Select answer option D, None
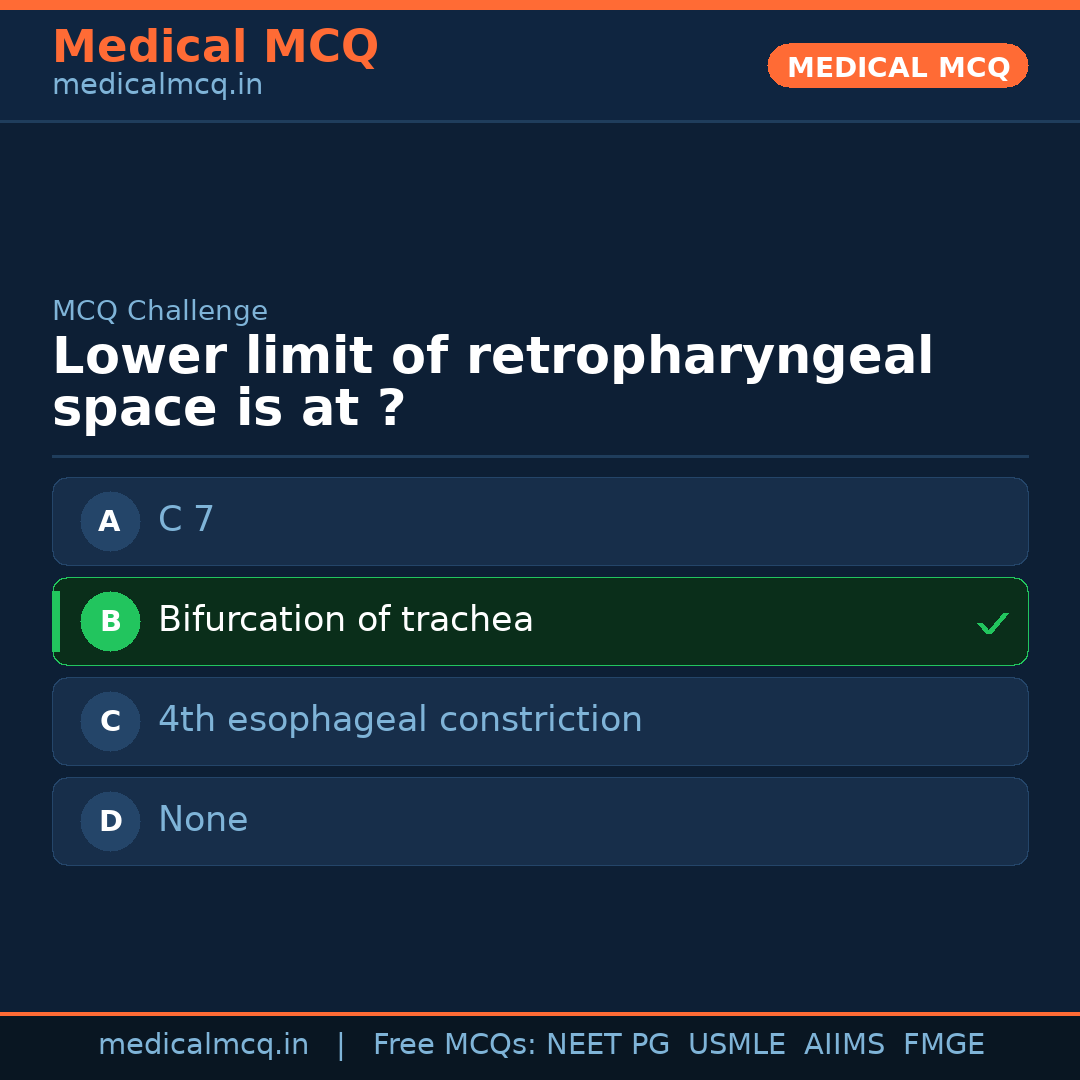 (540, 821)
